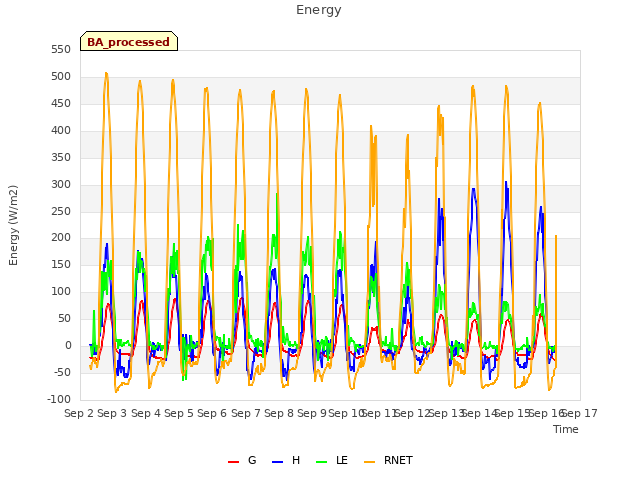Screen dimensions: 640x480
Task: Click the LE legend entry
Action: point(332,460)
